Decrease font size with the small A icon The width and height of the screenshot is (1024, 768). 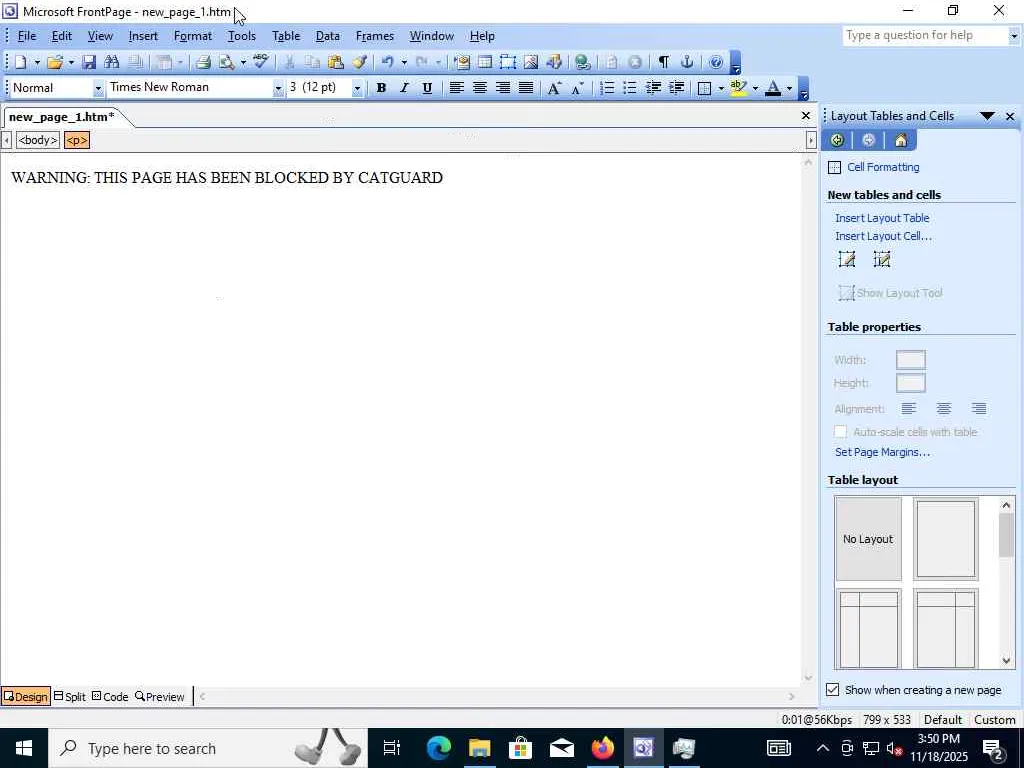click(577, 88)
